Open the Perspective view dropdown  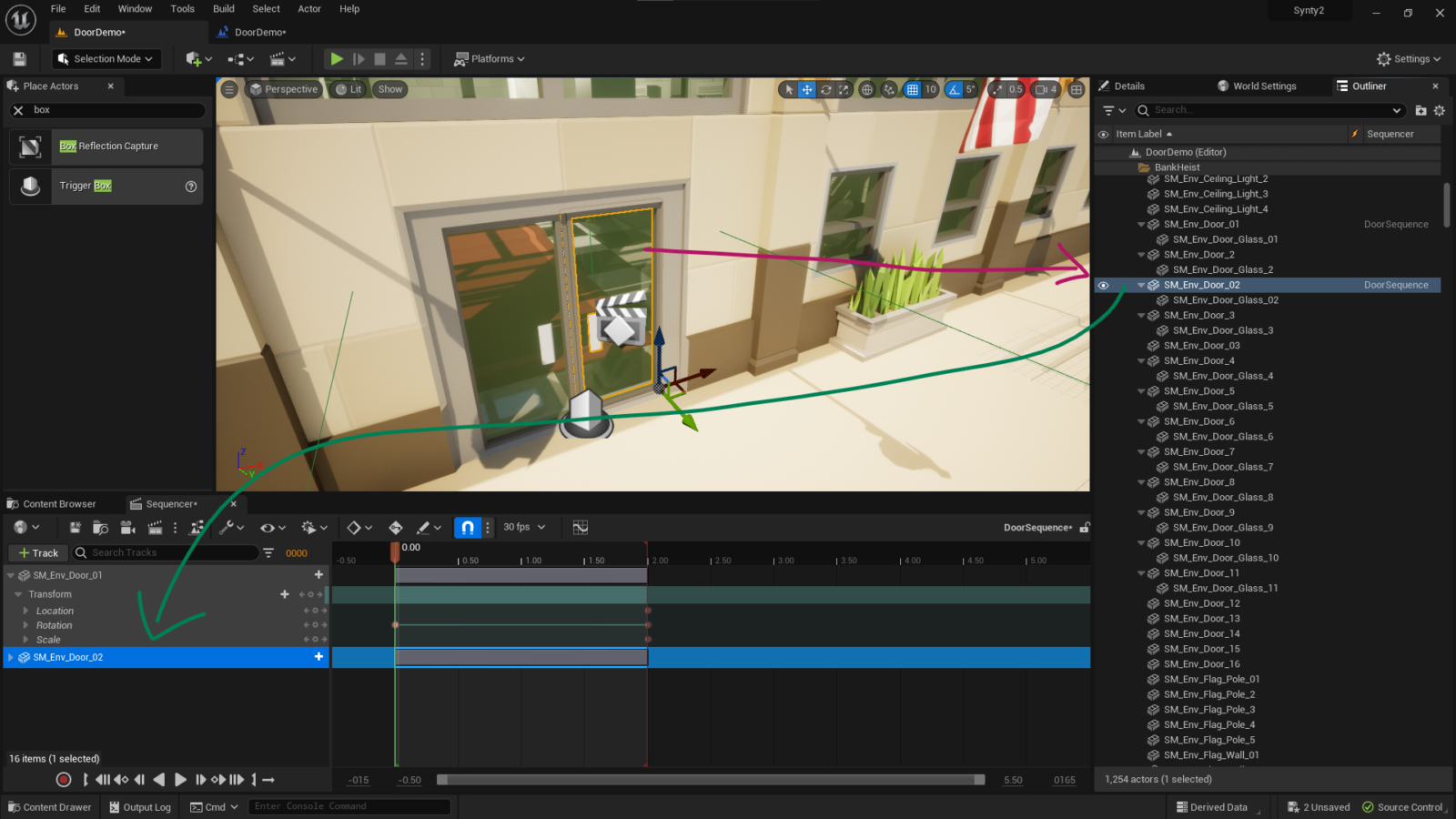(x=284, y=89)
